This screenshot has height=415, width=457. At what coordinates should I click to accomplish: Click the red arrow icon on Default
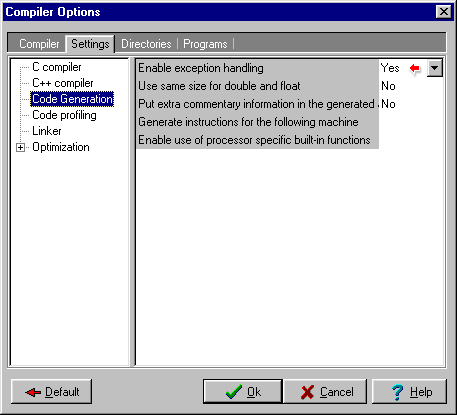(x=33, y=392)
